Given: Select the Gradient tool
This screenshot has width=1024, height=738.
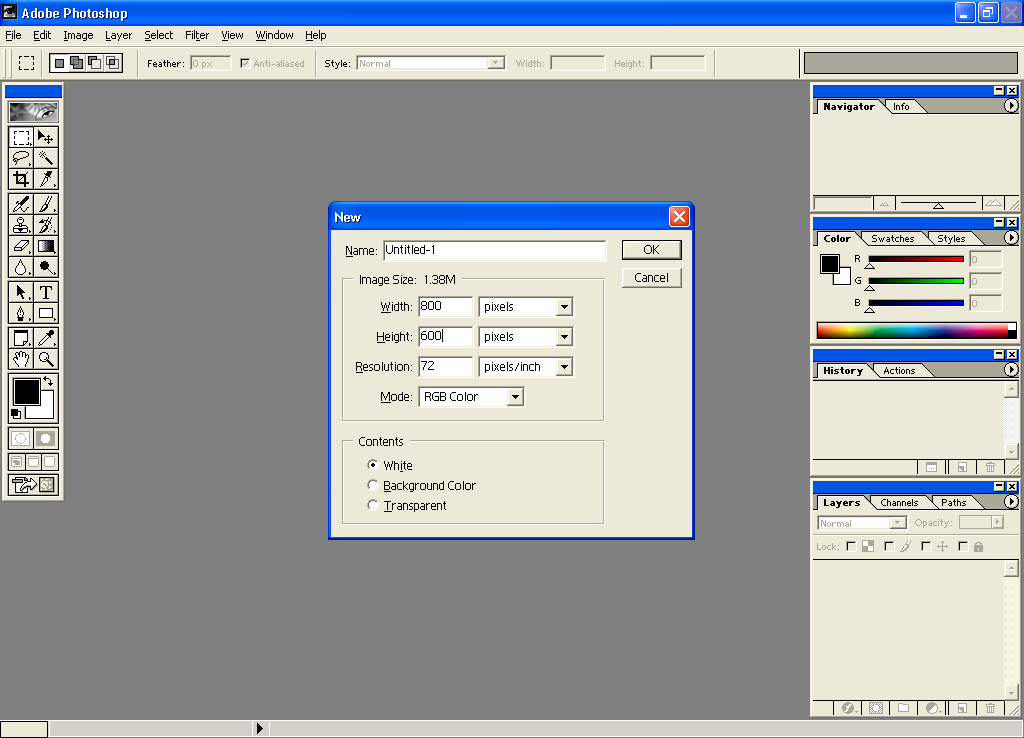Looking at the screenshot, I should 46,246.
